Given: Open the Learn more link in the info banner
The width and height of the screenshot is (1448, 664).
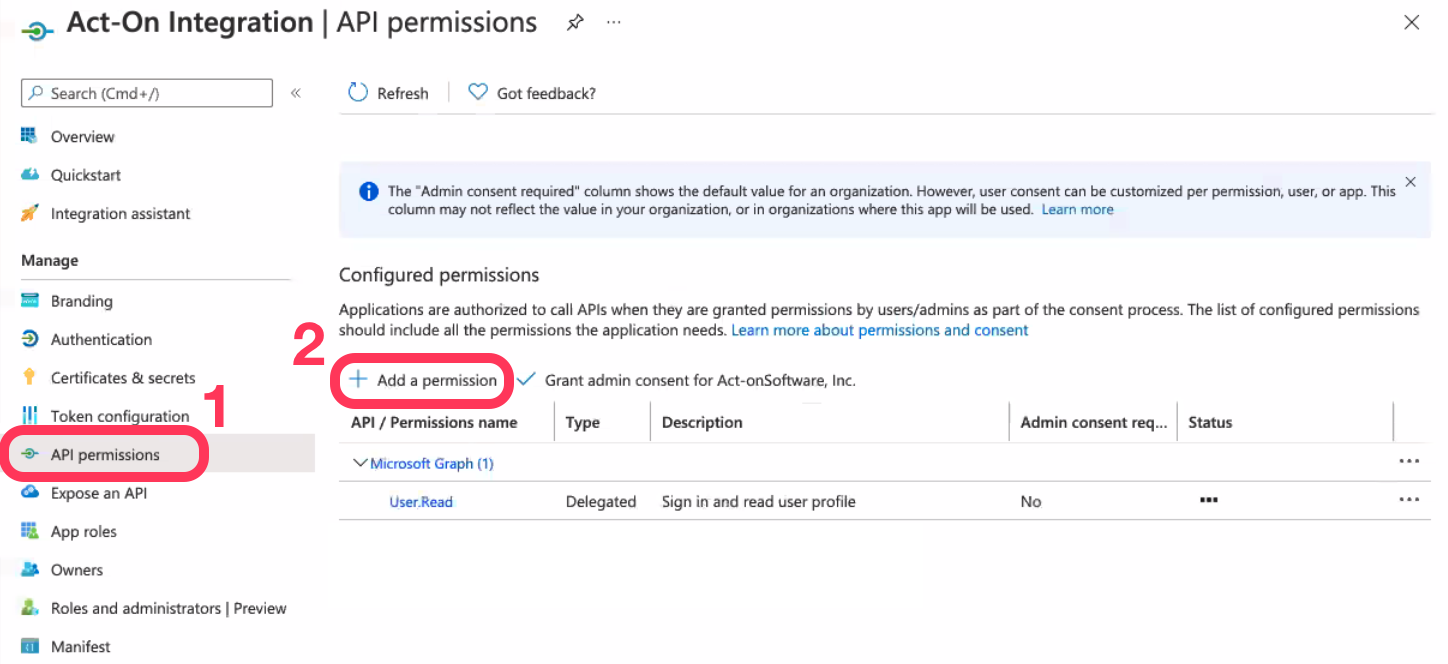Looking at the screenshot, I should pos(1077,209).
